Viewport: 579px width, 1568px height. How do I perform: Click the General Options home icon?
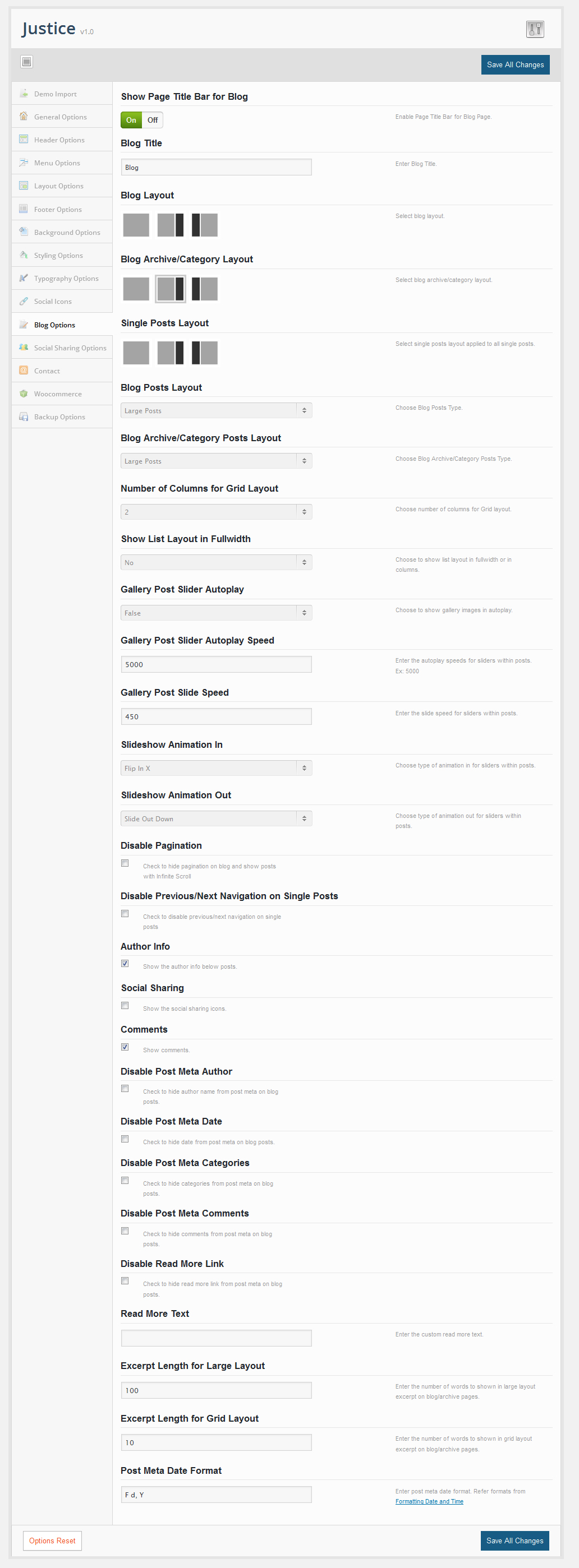point(24,116)
